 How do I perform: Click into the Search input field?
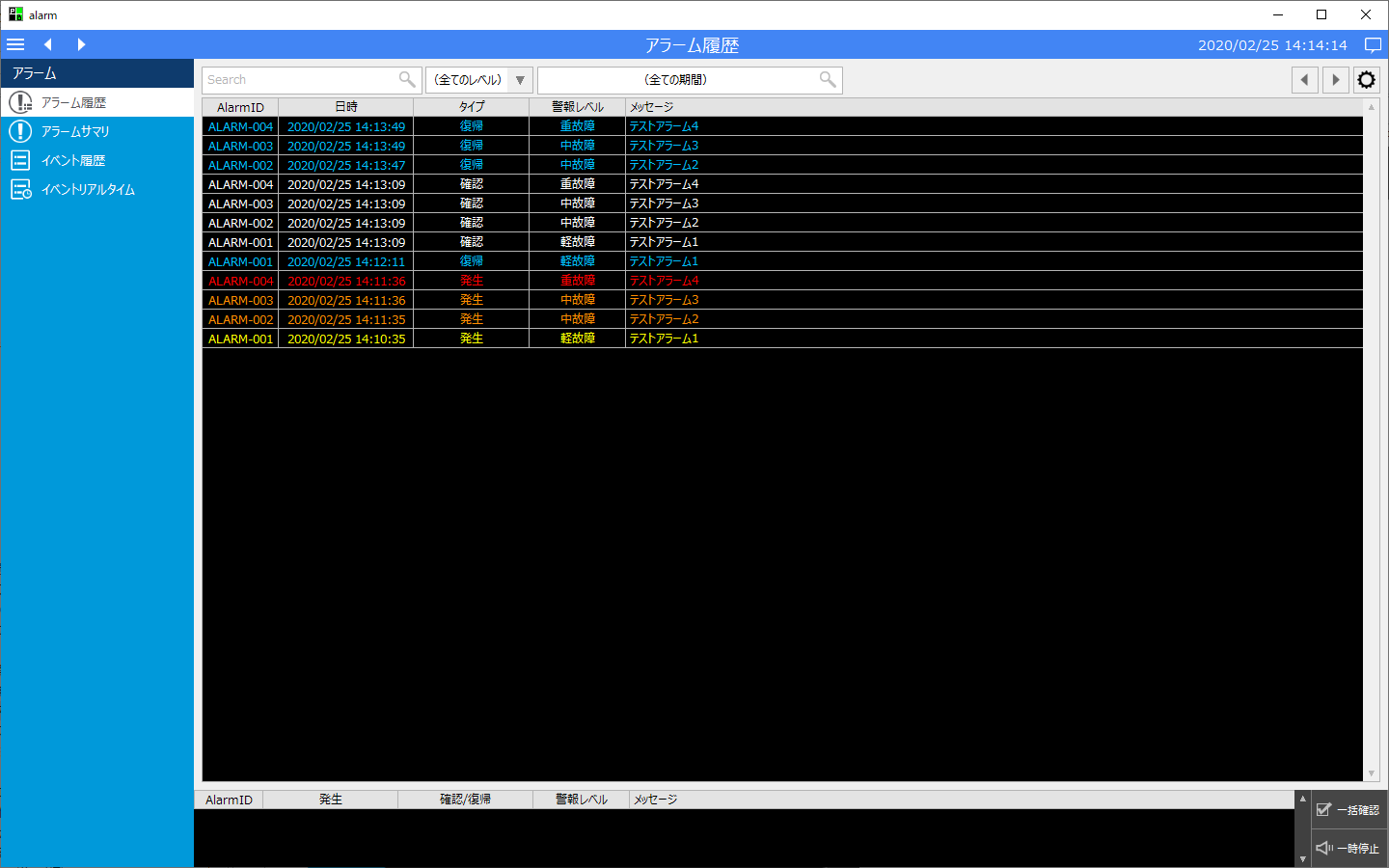[299, 80]
